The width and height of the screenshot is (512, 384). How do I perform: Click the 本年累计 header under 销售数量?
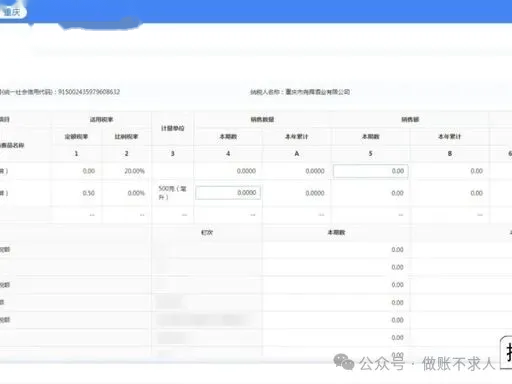[x=297, y=137]
